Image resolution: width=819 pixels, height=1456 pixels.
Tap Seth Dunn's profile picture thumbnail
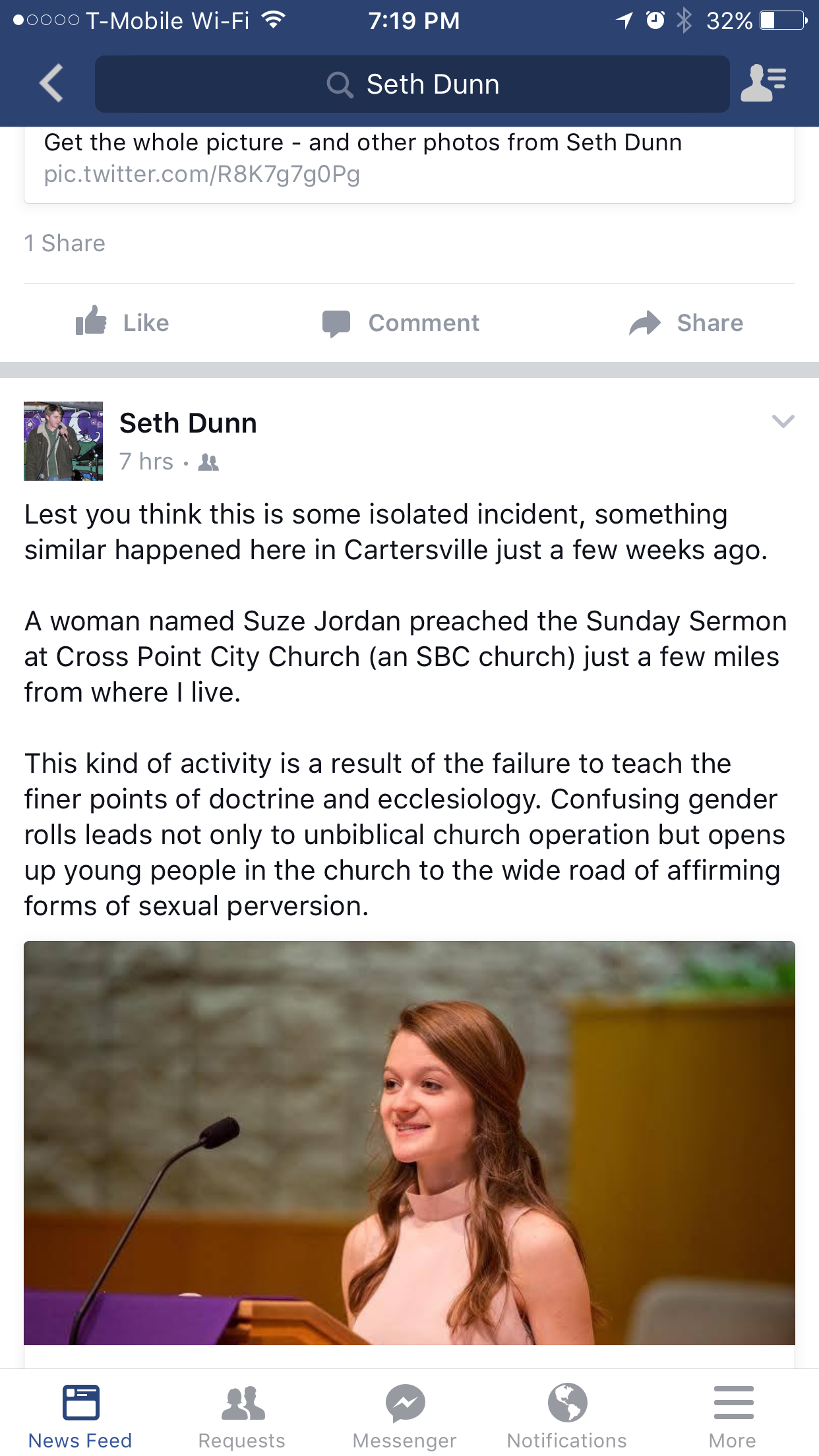pos(63,441)
